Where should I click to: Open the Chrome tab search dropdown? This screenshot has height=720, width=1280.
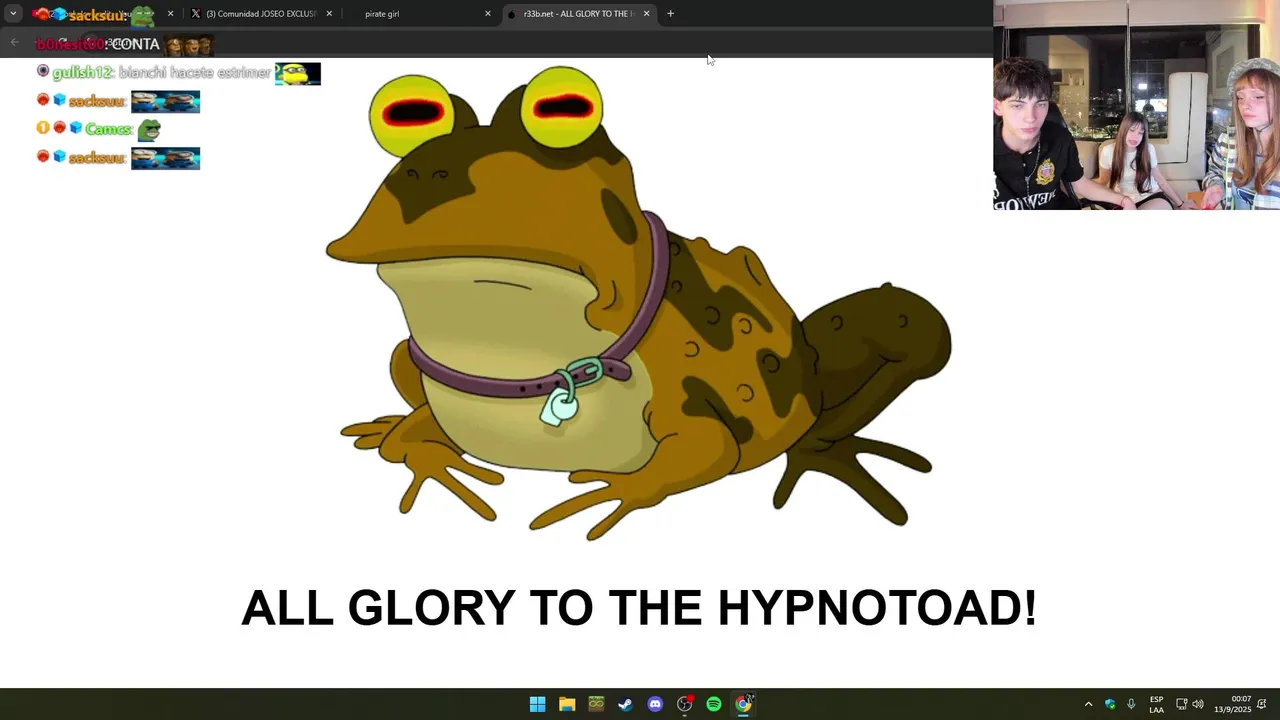coord(13,14)
